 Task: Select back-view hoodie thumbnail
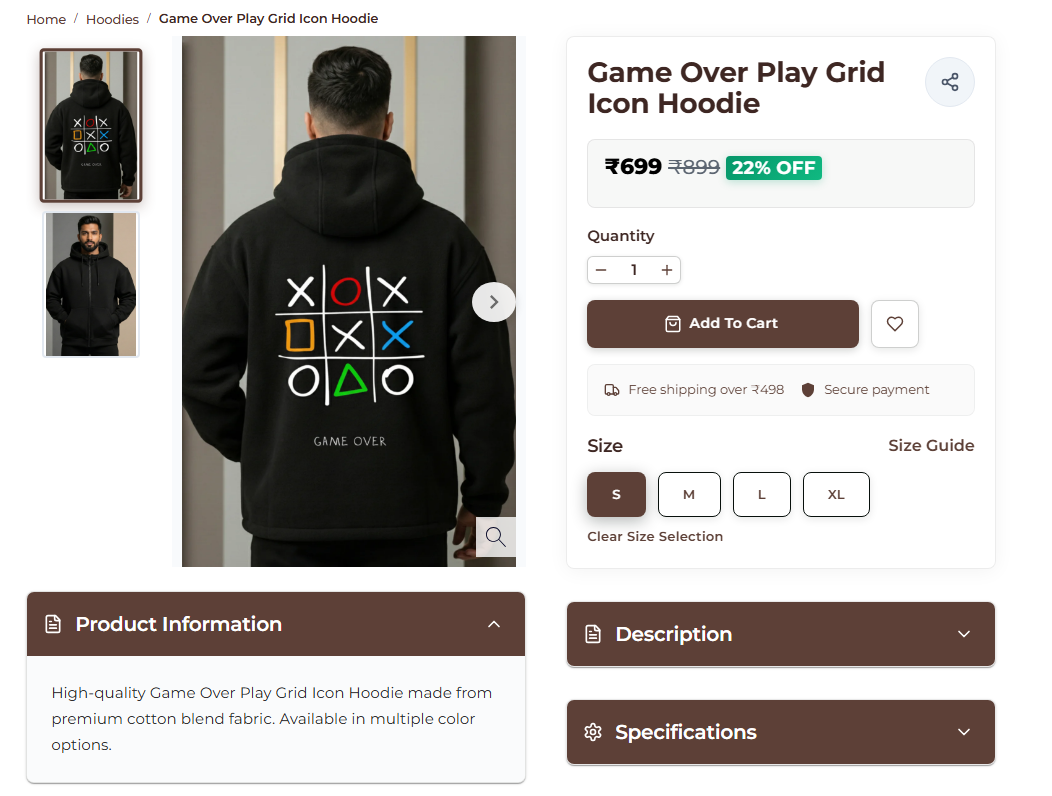(91, 125)
